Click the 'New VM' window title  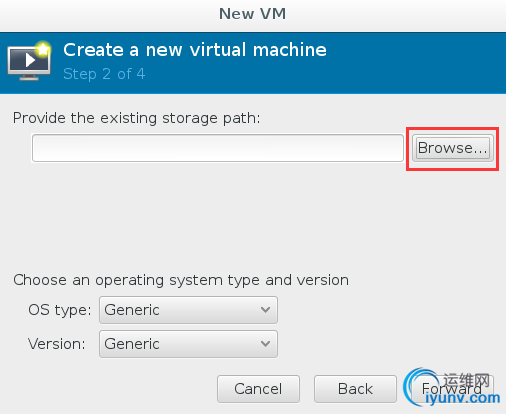(252, 14)
